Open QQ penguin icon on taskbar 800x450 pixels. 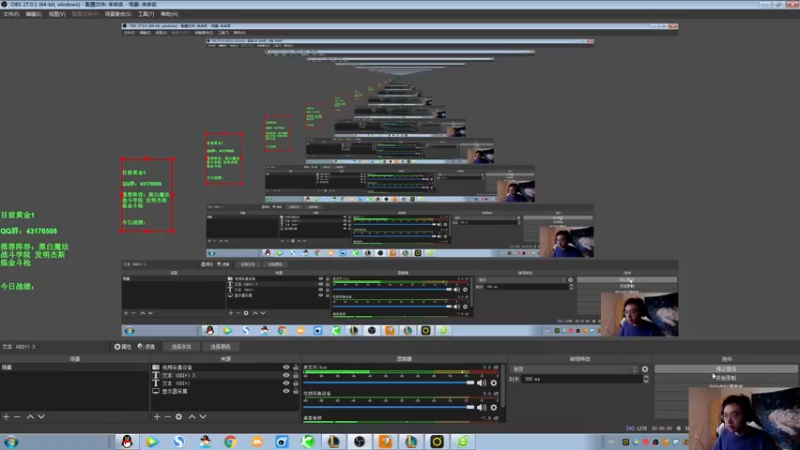tap(127, 441)
